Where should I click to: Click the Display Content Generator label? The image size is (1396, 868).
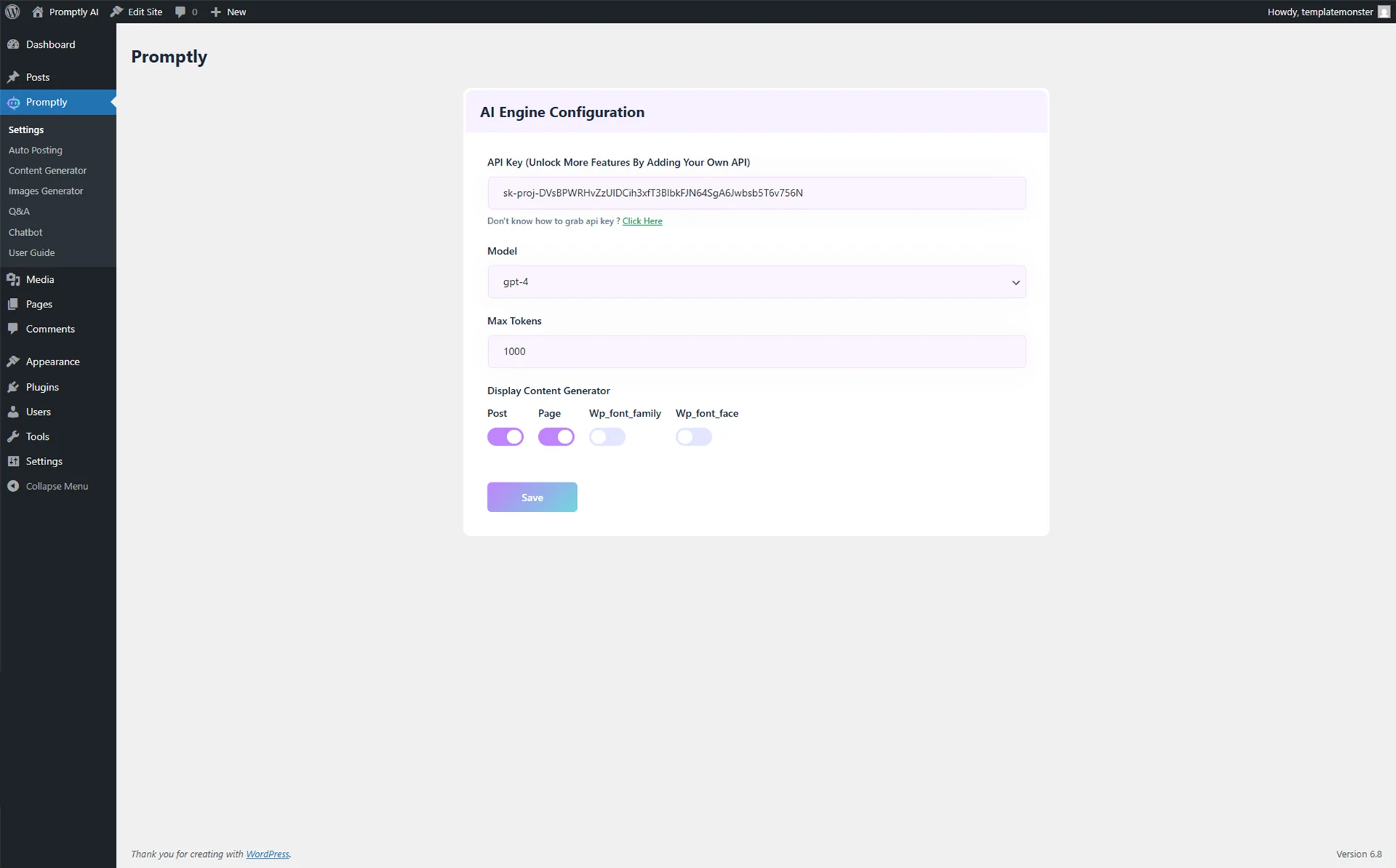[x=548, y=391]
